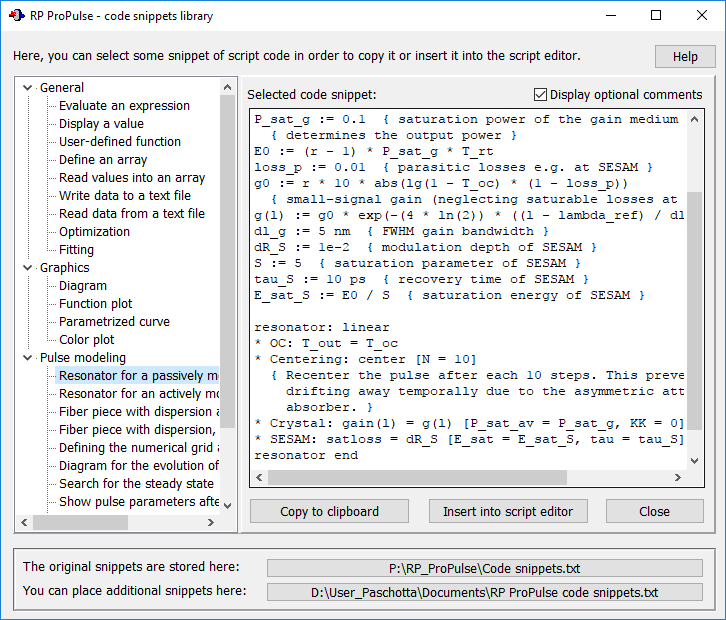Select the Fitting snippet

point(76,250)
